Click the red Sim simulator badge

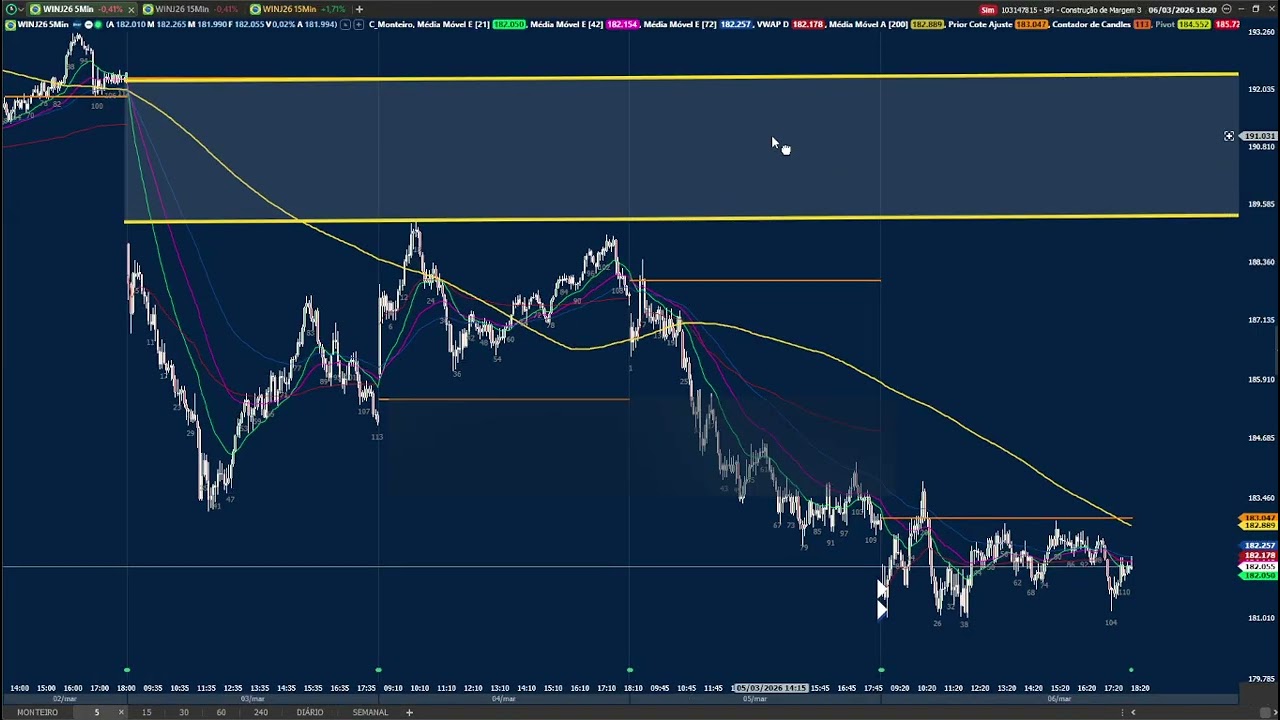(x=988, y=9)
